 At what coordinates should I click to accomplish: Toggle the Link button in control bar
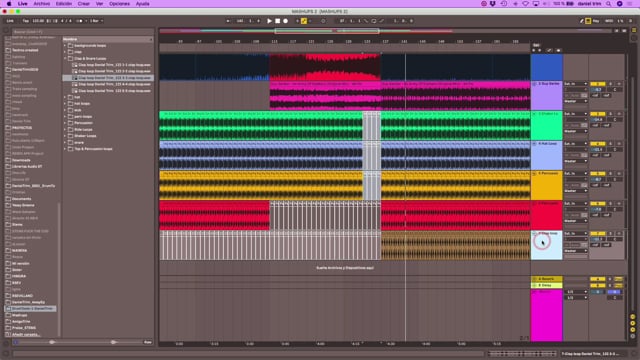(x=10, y=21)
